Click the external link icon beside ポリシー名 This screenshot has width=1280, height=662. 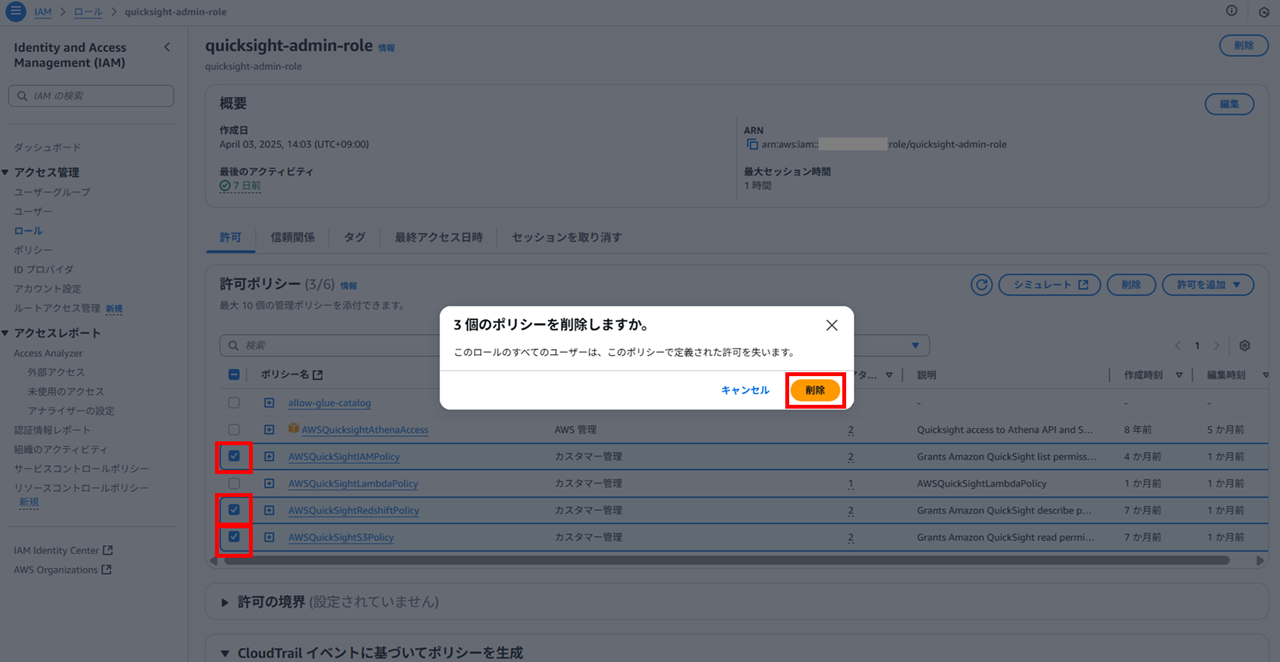click(318, 375)
